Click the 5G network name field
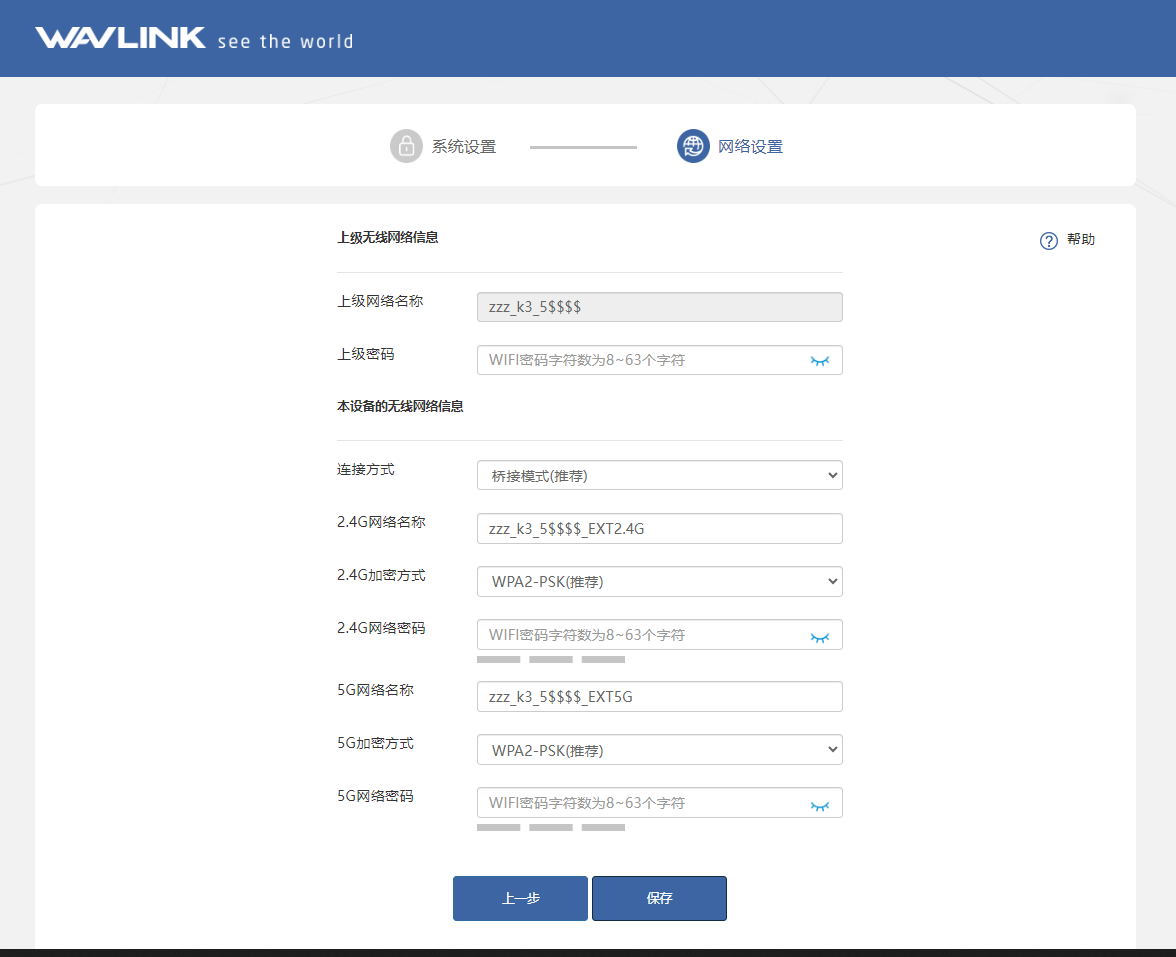Viewport: 1176px width, 957px height. pos(659,697)
